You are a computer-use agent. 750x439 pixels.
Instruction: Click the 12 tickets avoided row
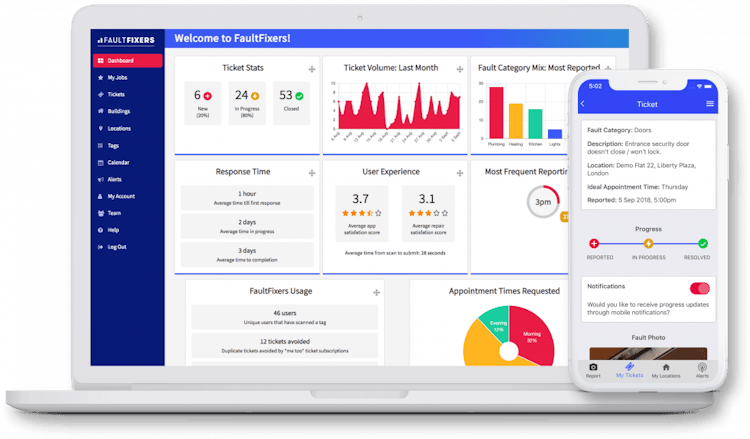pyautogui.click(x=285, y=346)
